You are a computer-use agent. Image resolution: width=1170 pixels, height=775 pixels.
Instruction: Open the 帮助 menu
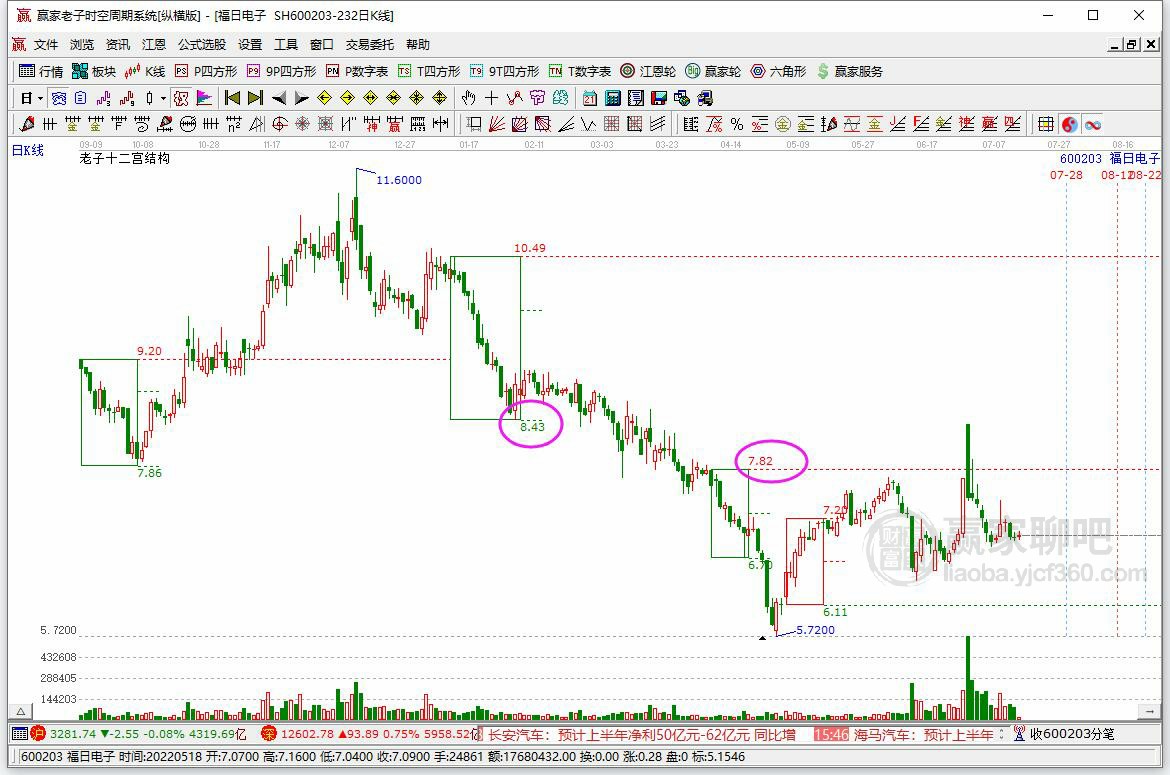(x=418, y=45)
